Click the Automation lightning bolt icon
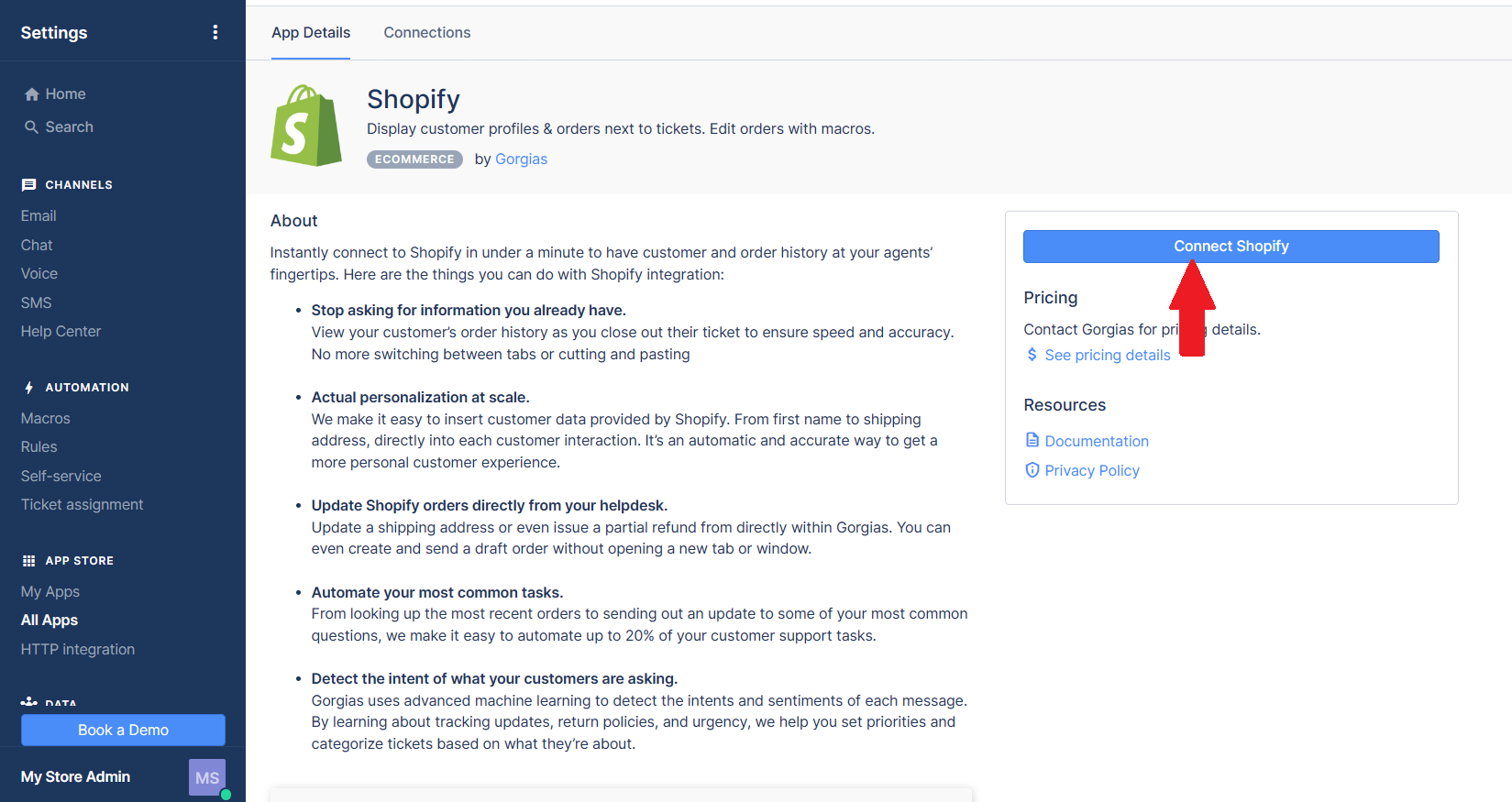1512x802 pixels. 29,388
